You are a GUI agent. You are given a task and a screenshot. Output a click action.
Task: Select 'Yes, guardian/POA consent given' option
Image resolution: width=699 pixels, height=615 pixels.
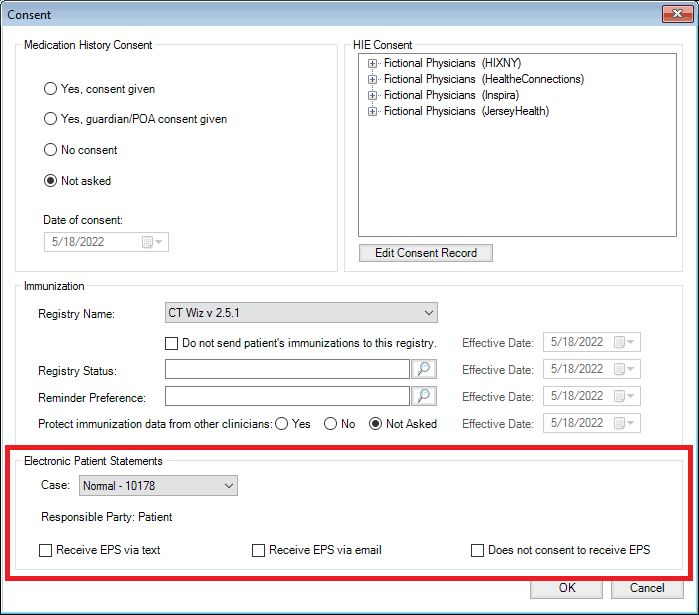pos(51,119)
